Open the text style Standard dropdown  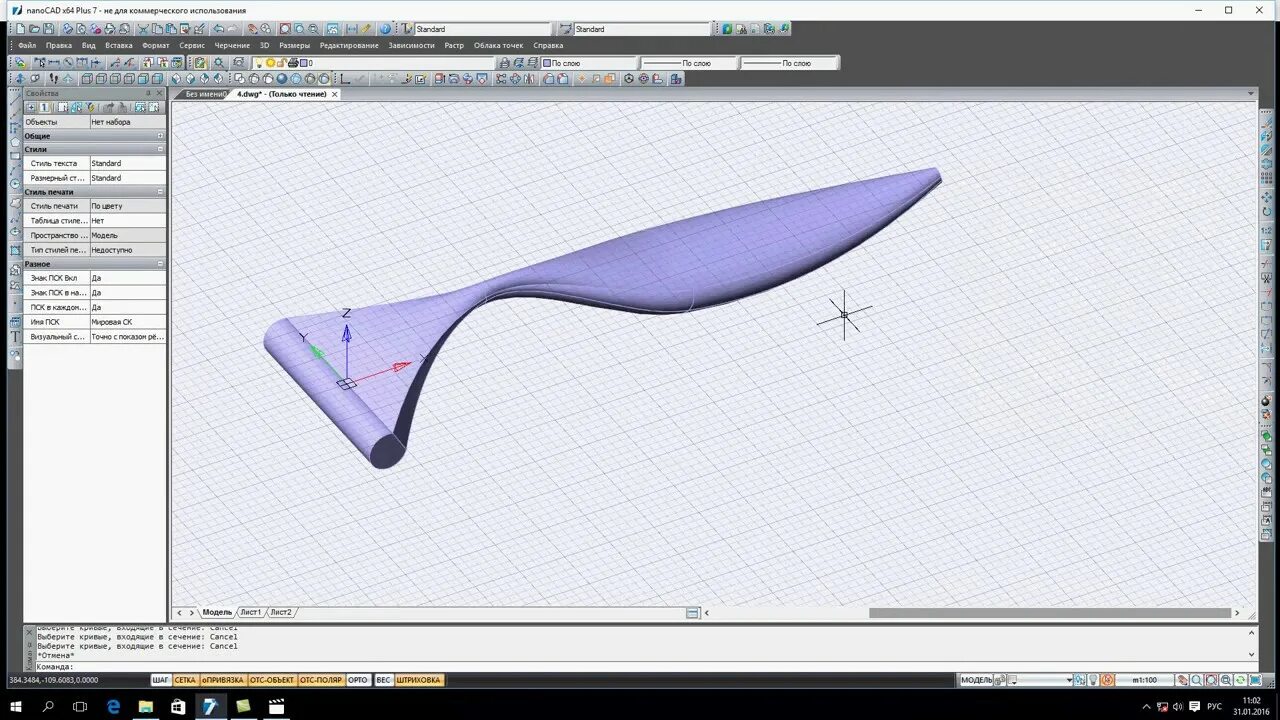tap(482, 29)
